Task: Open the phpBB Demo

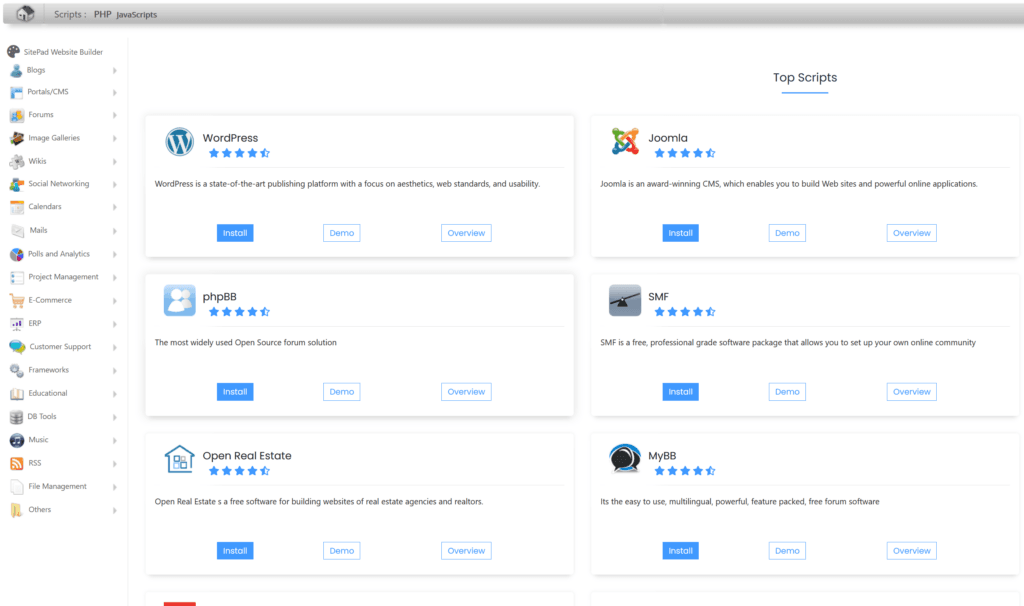Action: [x=342, y=392]
